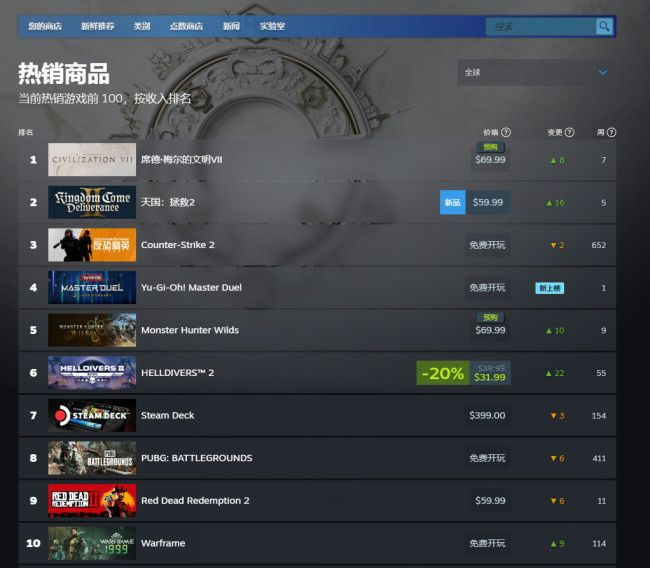Open the PUBG Battlegrounds thumbnail image
650x568 pixels.
[x=92, y=458]
